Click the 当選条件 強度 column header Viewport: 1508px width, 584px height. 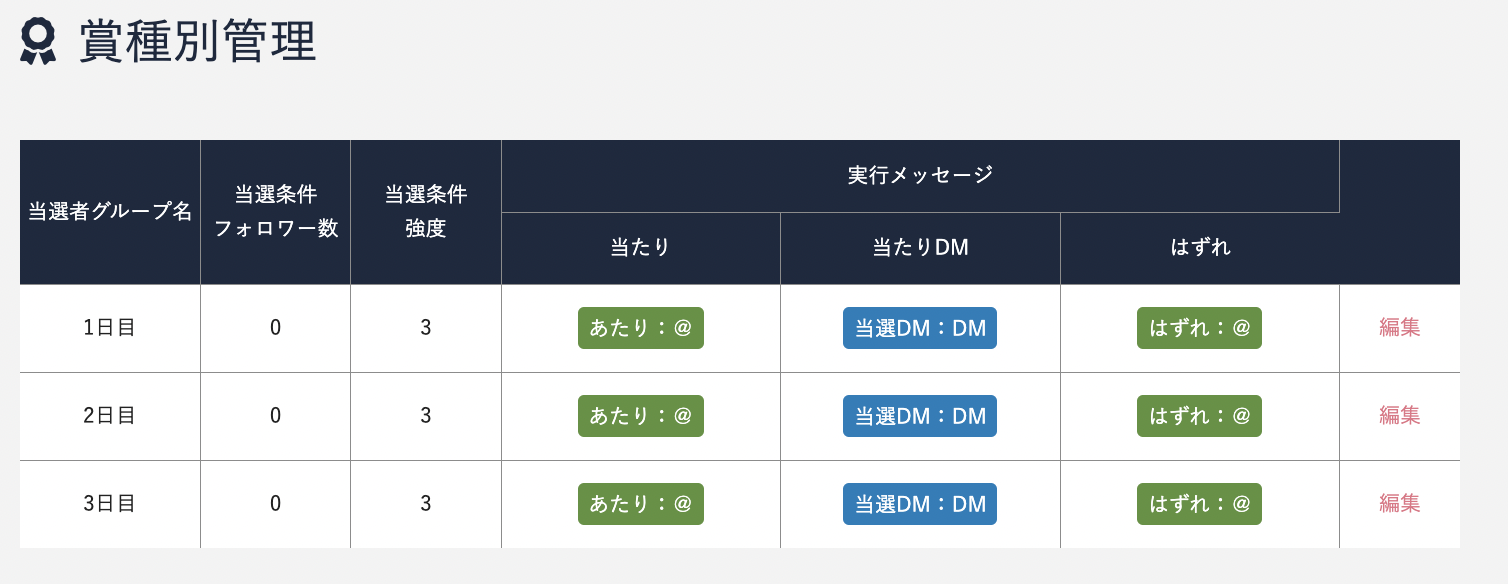[426, 212]
